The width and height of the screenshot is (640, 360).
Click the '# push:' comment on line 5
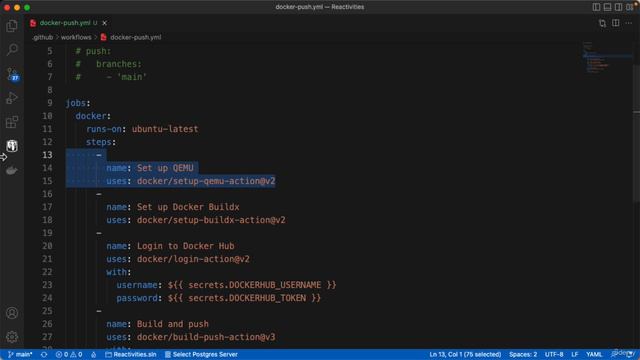[93, 51]
